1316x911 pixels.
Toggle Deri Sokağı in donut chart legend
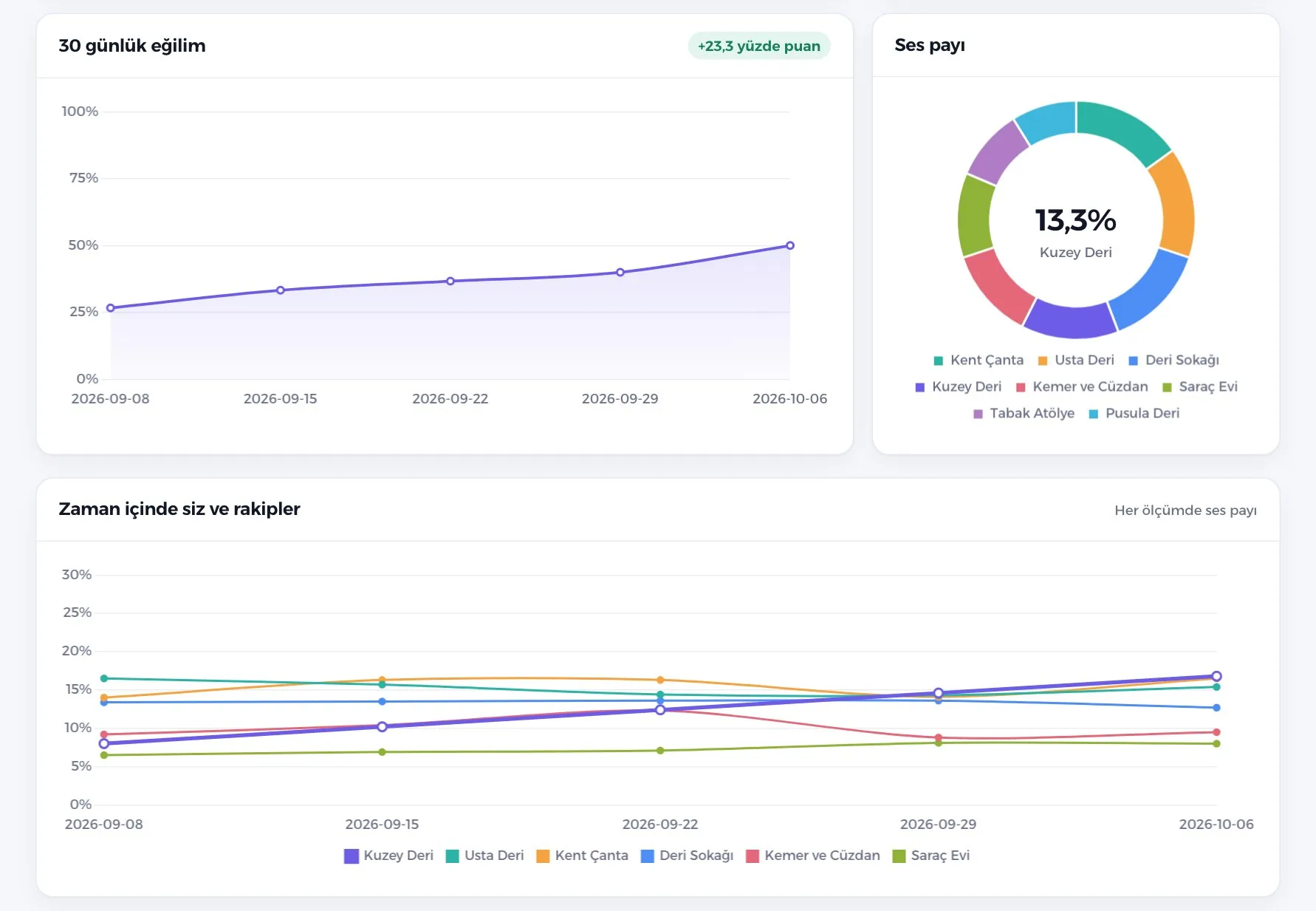(1173, 360)
